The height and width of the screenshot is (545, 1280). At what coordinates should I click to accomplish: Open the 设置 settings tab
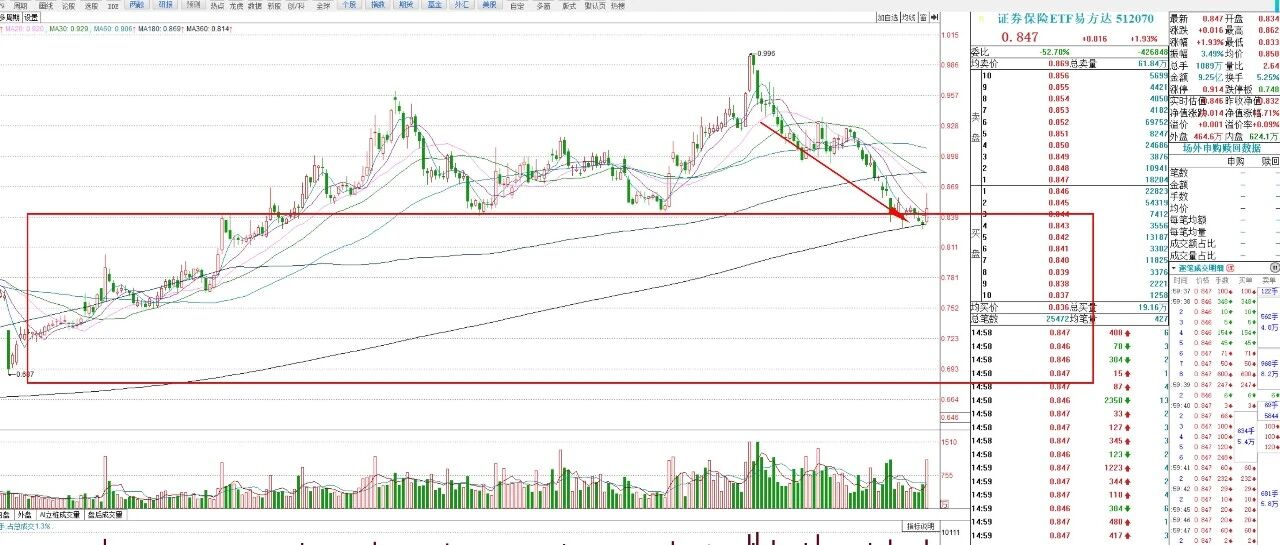(32, 17)
